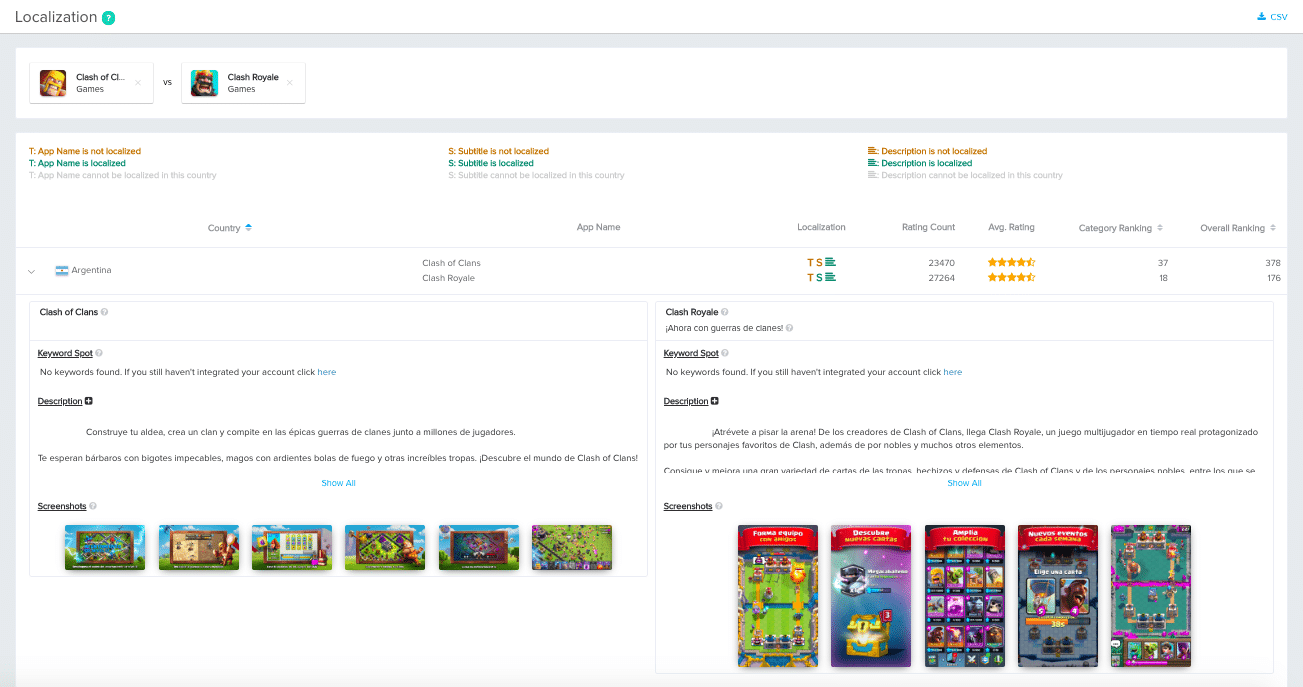Click the Argentina flag icon
Viewport: 1303px width, 687px height.
62,270
